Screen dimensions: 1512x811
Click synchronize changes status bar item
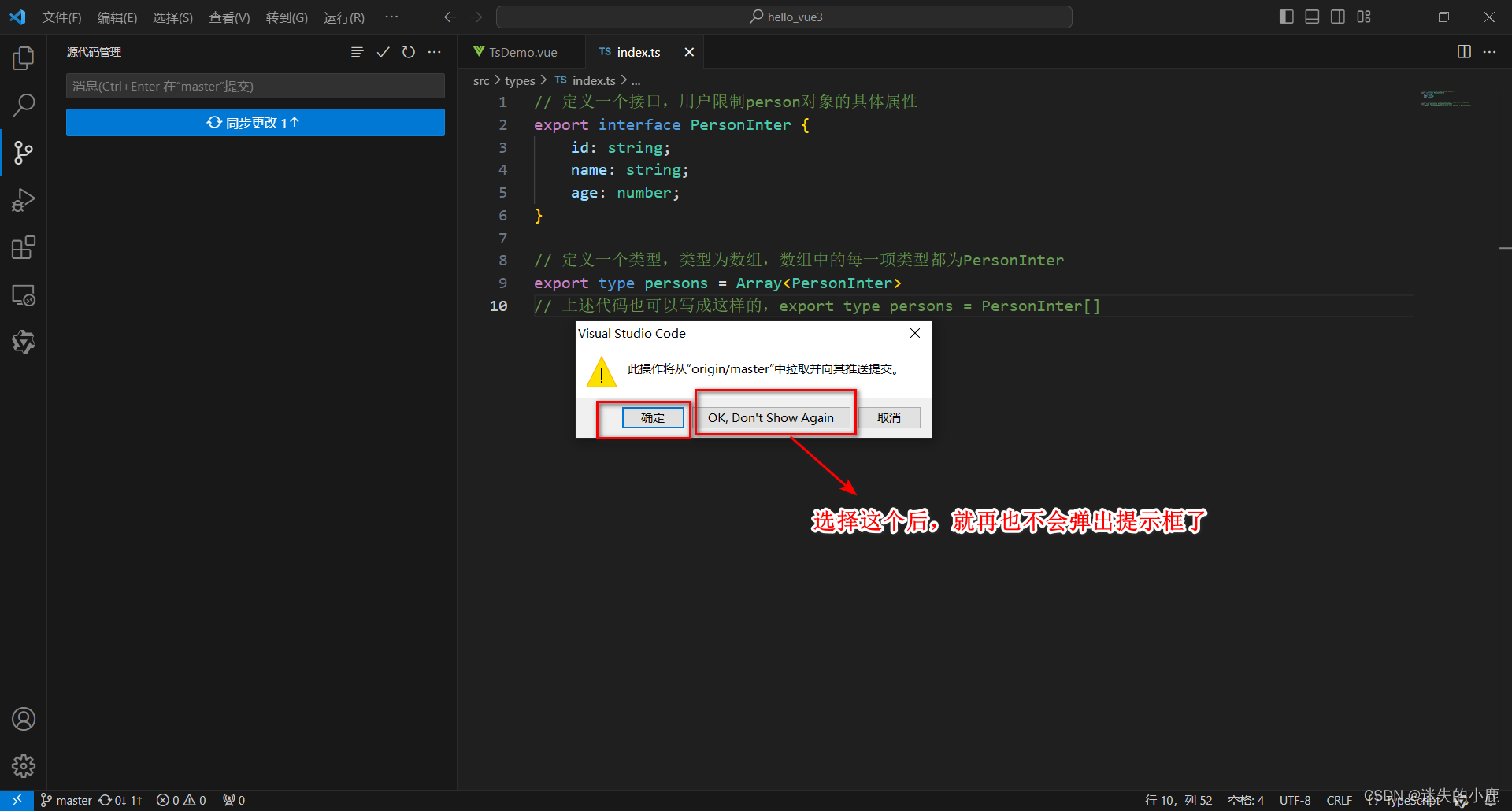[x=120, y=800]
